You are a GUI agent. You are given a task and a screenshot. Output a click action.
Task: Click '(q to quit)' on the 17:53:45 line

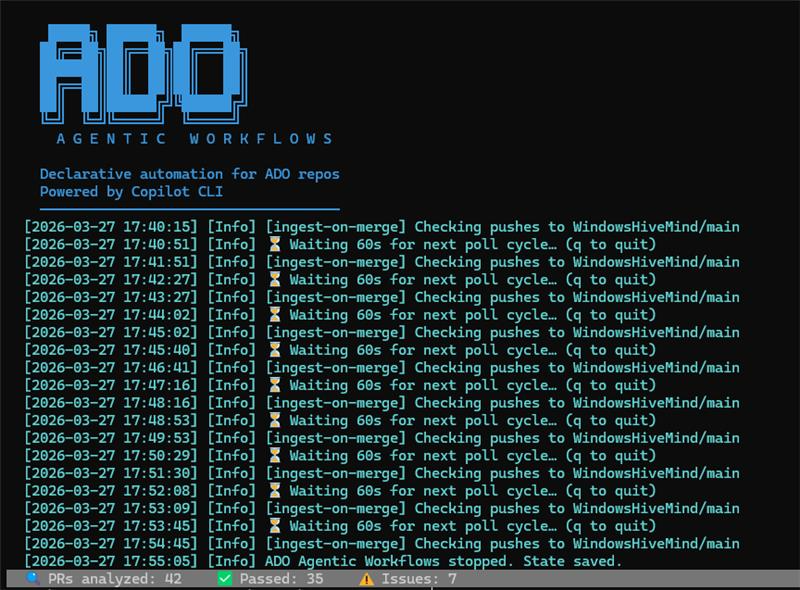[610, 526]
